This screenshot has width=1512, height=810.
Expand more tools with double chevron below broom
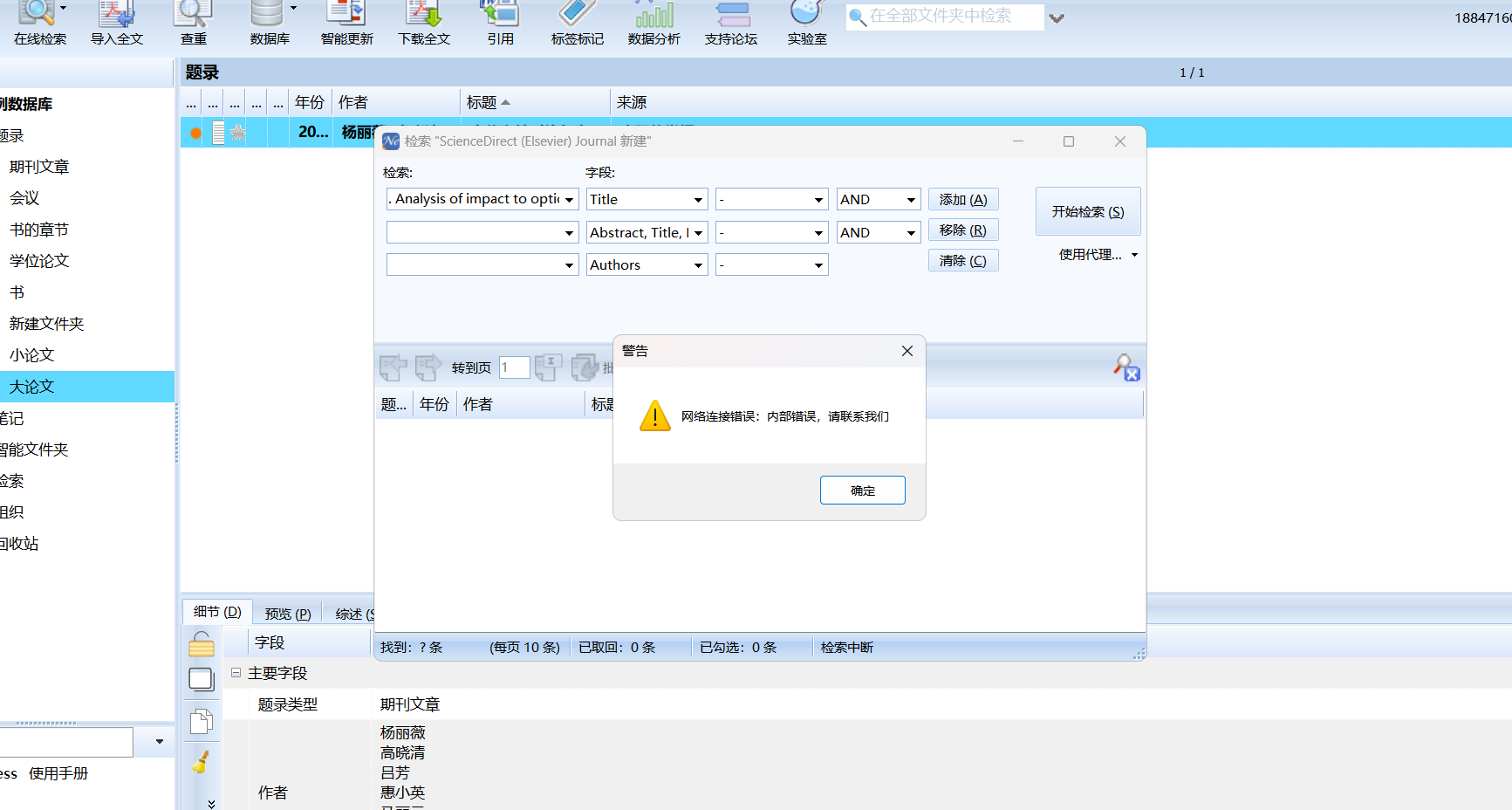pyautogui.click(x=211, y=803)
